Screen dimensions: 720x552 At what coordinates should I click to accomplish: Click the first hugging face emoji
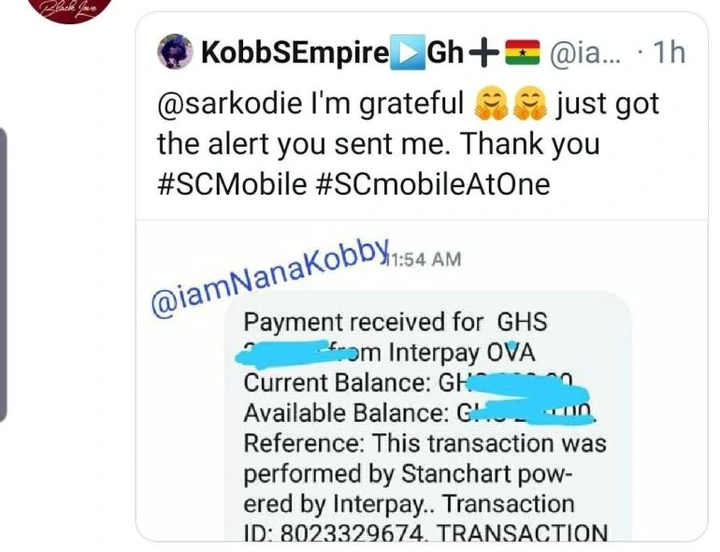pyautogui.click(x=491, y=104)
